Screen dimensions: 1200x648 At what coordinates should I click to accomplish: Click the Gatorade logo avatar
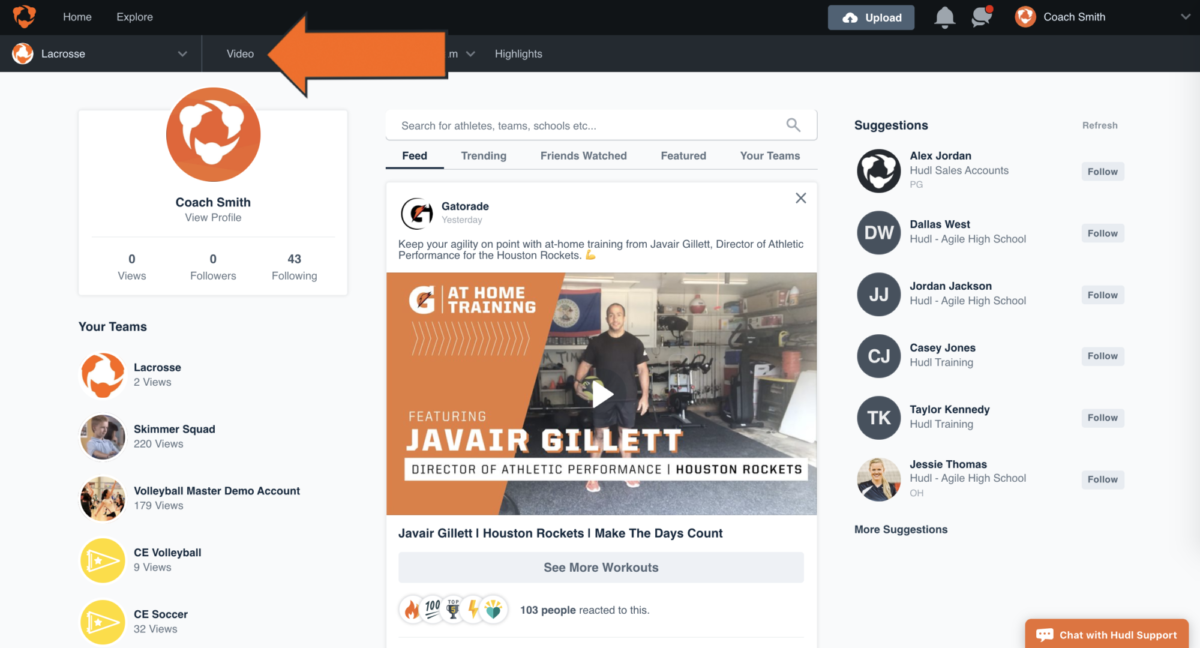pyautogui.click(x=417, y=213)
